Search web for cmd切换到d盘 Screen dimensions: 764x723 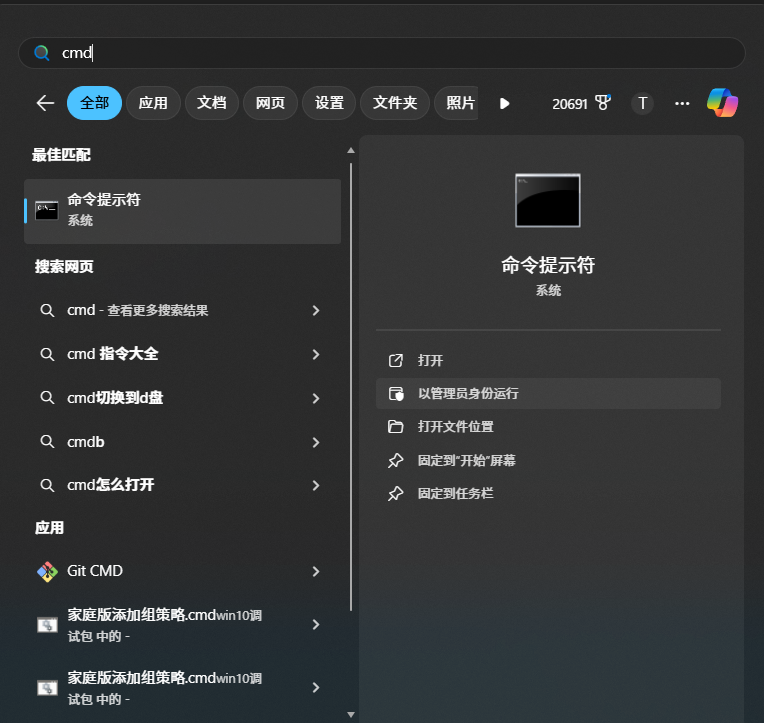pyautogui.click(x=182, y=398)
